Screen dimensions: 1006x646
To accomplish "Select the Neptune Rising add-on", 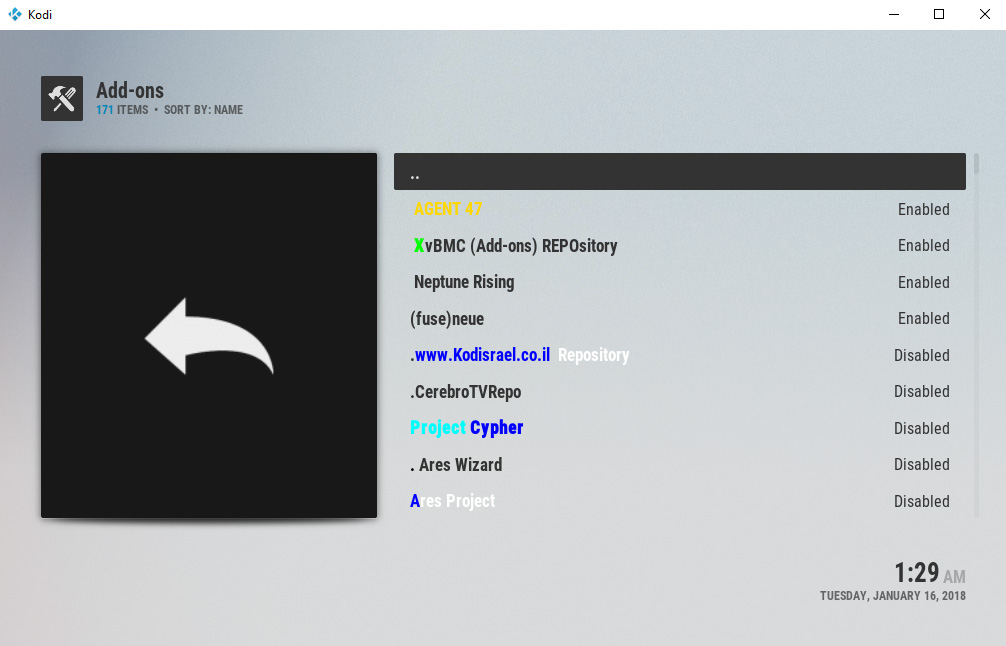I will pyautogui.click(x=679, y=282).
